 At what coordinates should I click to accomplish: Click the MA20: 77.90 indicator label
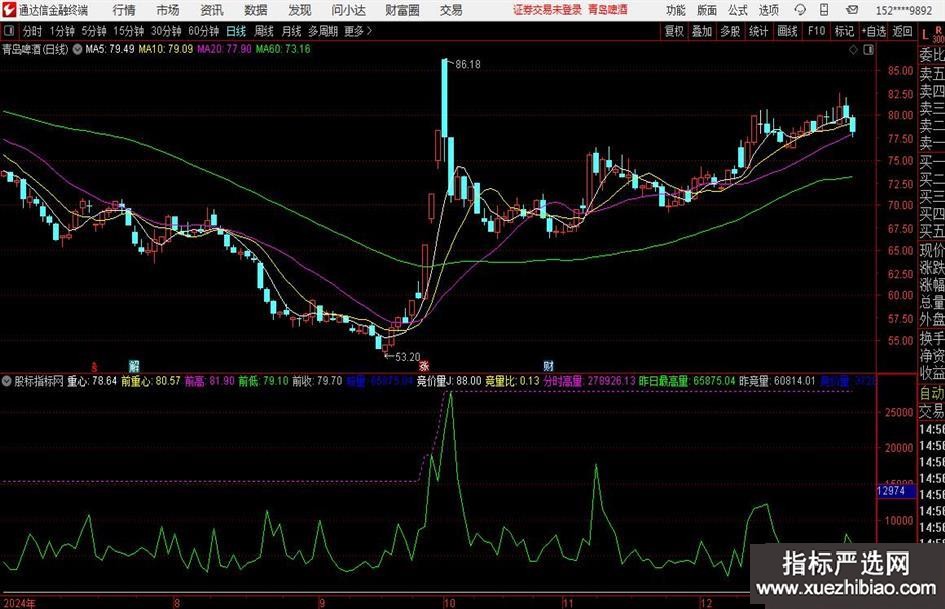point(224,49)
